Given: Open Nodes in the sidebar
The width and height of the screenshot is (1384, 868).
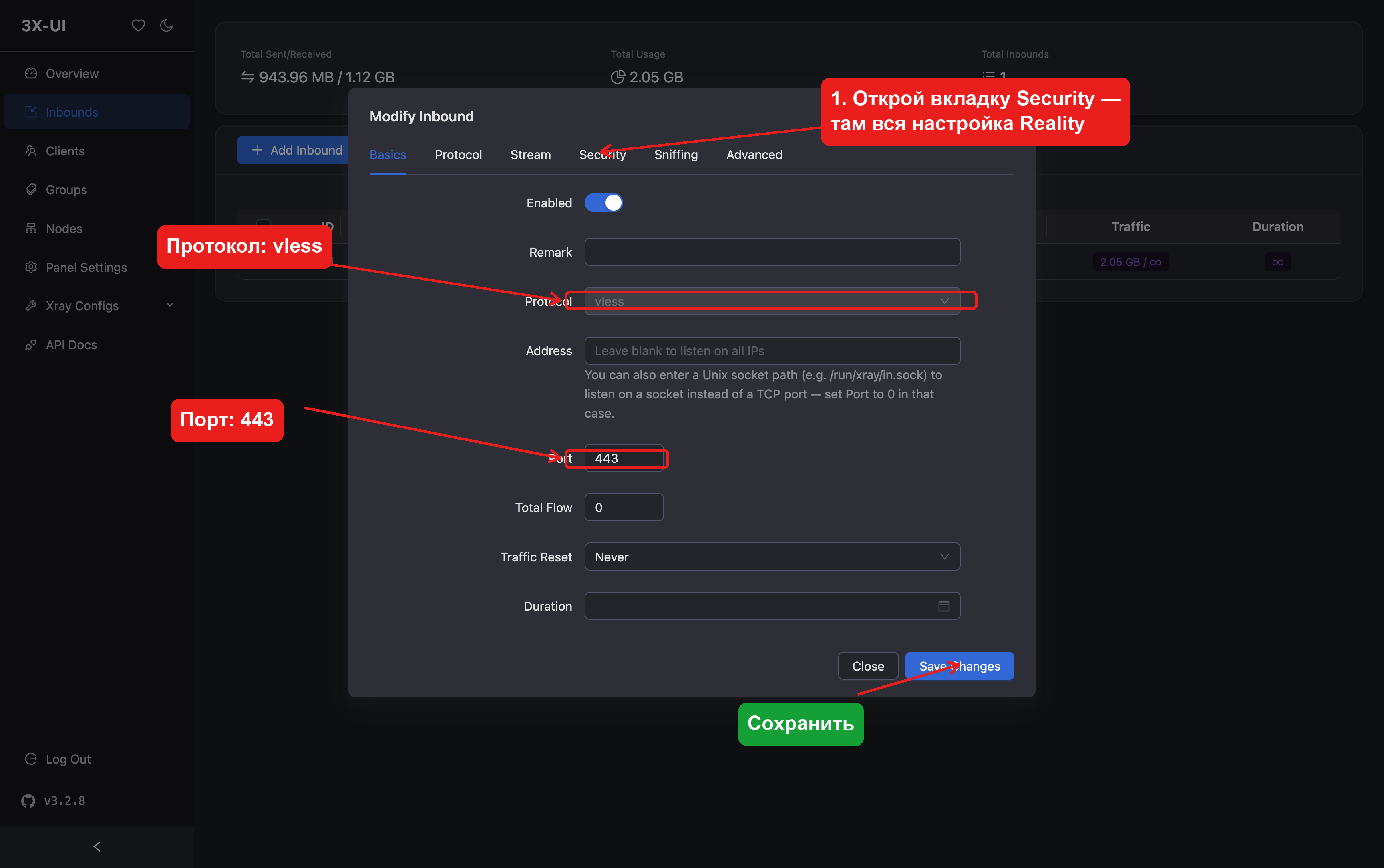Looking at the screenshot, I should tap(97, 229).
